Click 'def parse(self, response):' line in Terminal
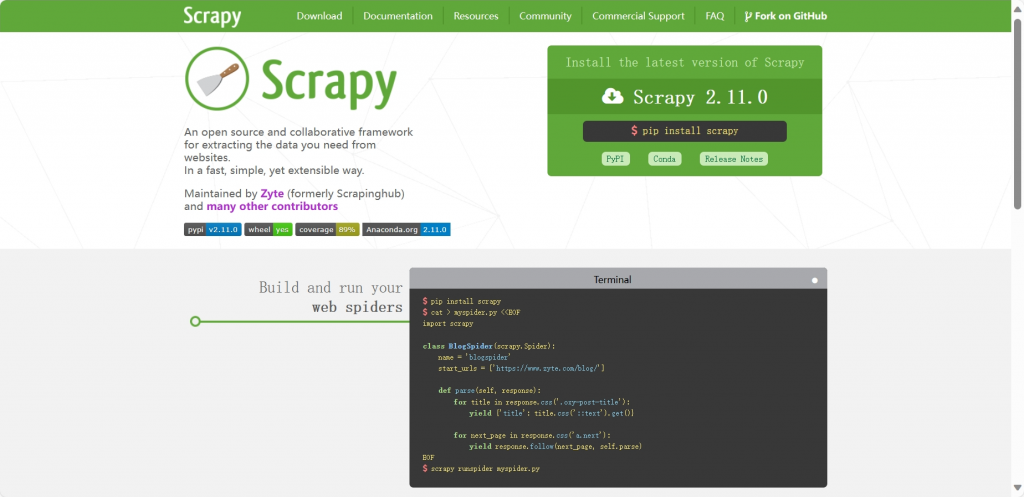This screenshot has width=1024, height=497. coord(490,391)
